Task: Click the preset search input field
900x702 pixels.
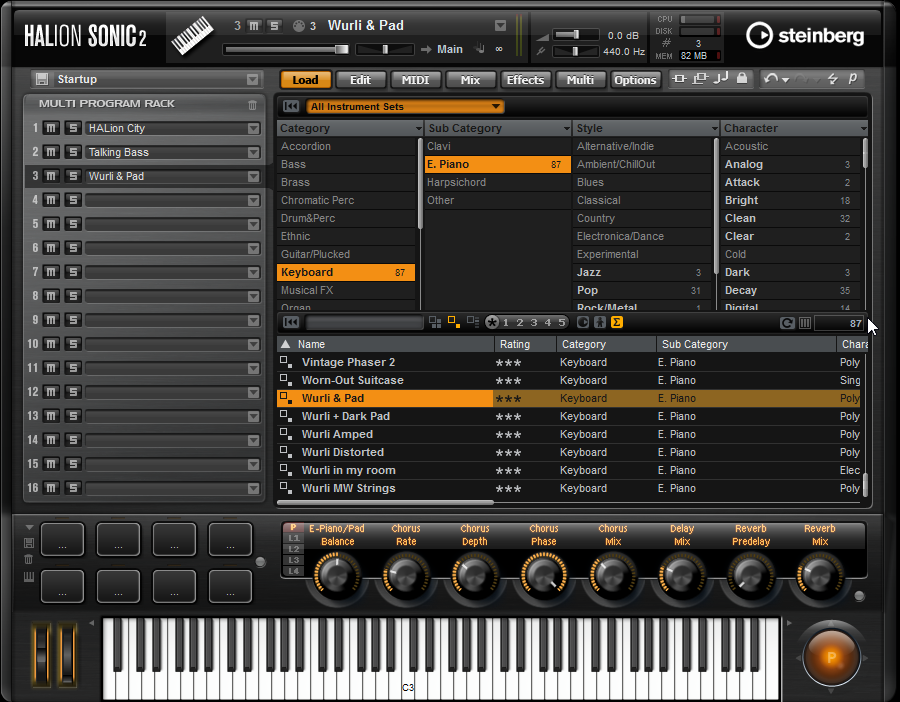Action: tap(364, 323)
